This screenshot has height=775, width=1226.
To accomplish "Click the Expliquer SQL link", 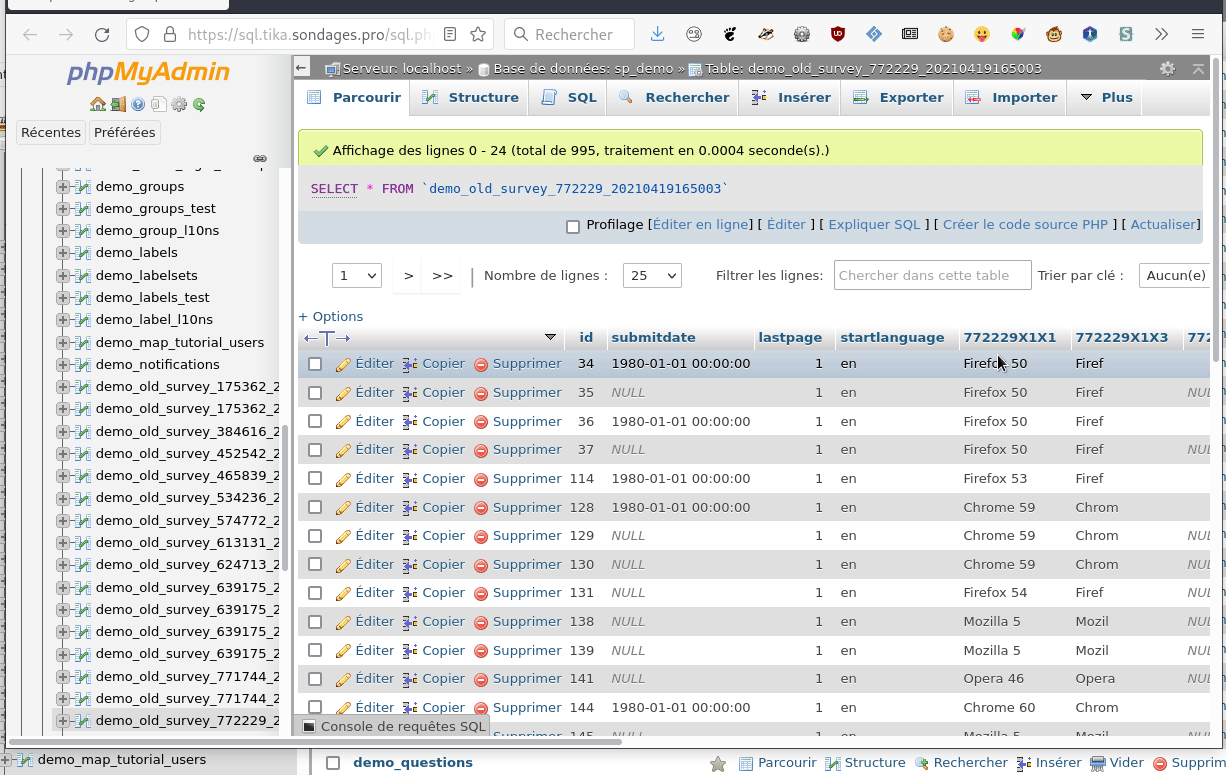I will 873,225.
